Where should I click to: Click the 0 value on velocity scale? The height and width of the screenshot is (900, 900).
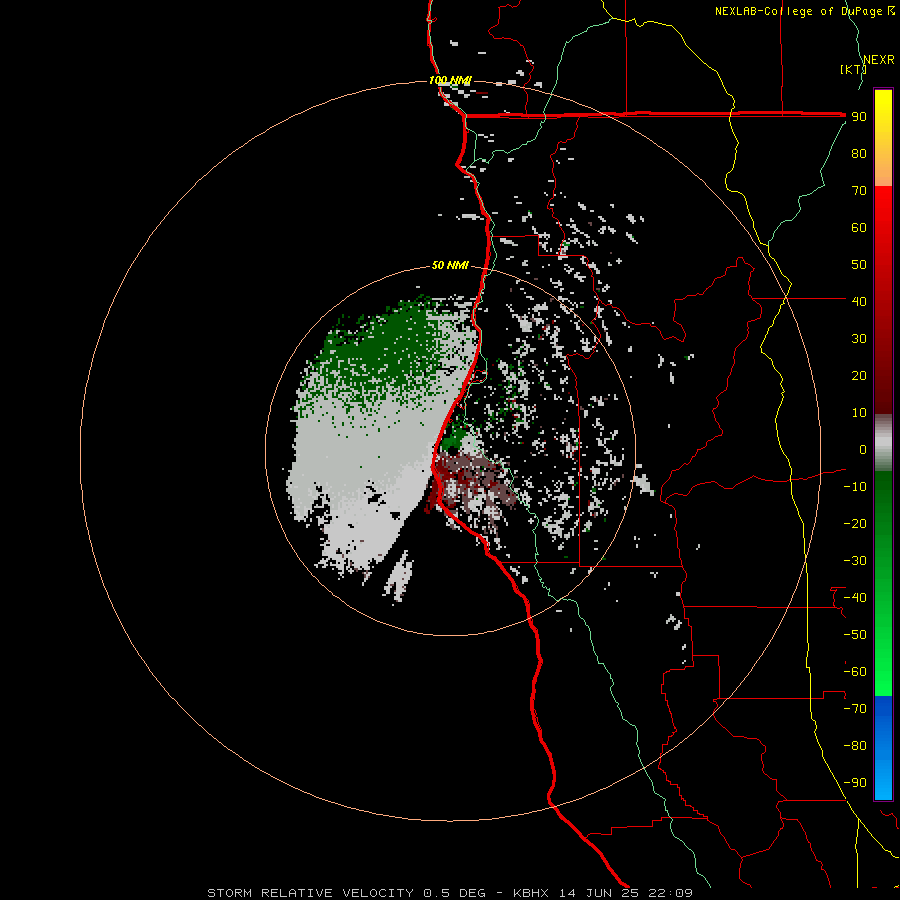(x=863, y=450)
